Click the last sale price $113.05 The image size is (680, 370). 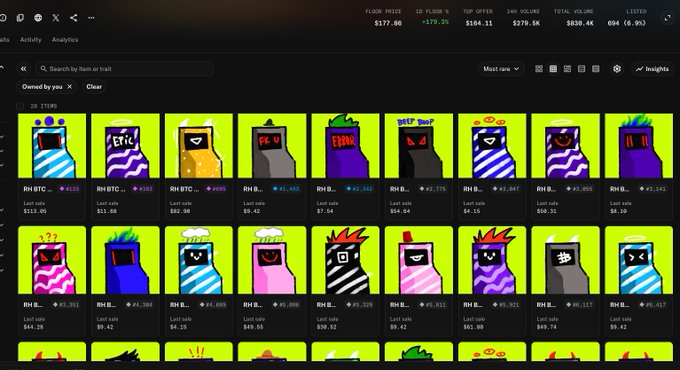coord(35,211)
